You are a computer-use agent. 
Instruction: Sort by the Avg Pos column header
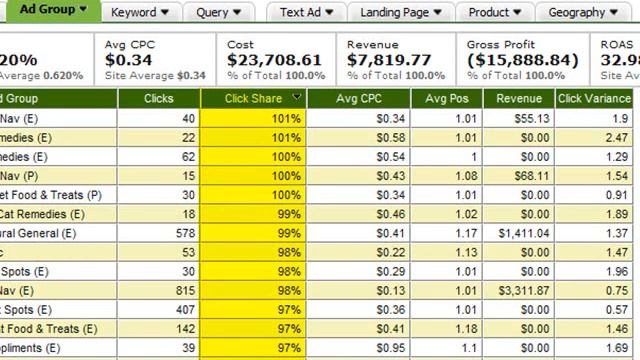(x=447, y=99)
